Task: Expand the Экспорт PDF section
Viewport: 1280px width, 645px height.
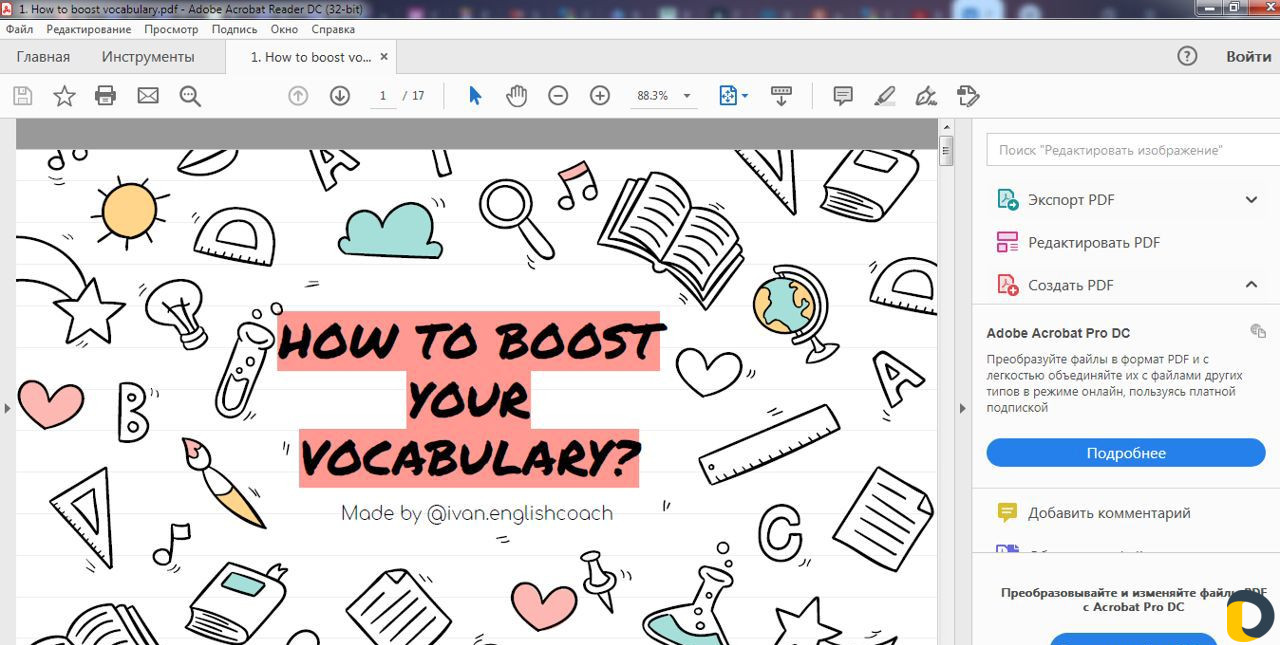Action: (x=1251, y=200)
